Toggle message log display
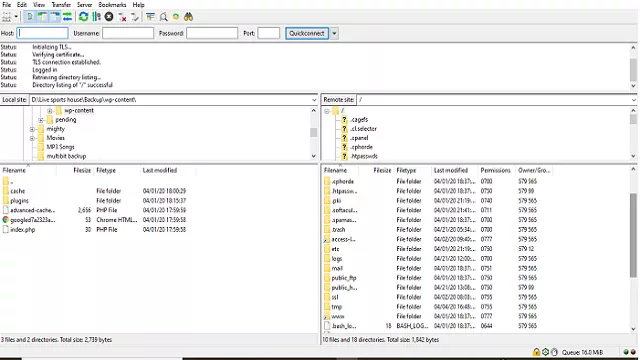 30,17
